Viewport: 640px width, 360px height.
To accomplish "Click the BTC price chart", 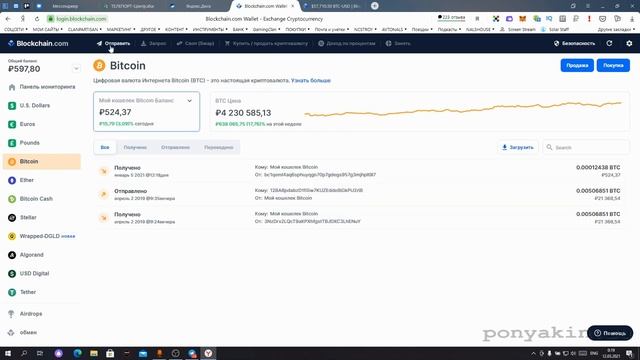I will click(463, 109).
